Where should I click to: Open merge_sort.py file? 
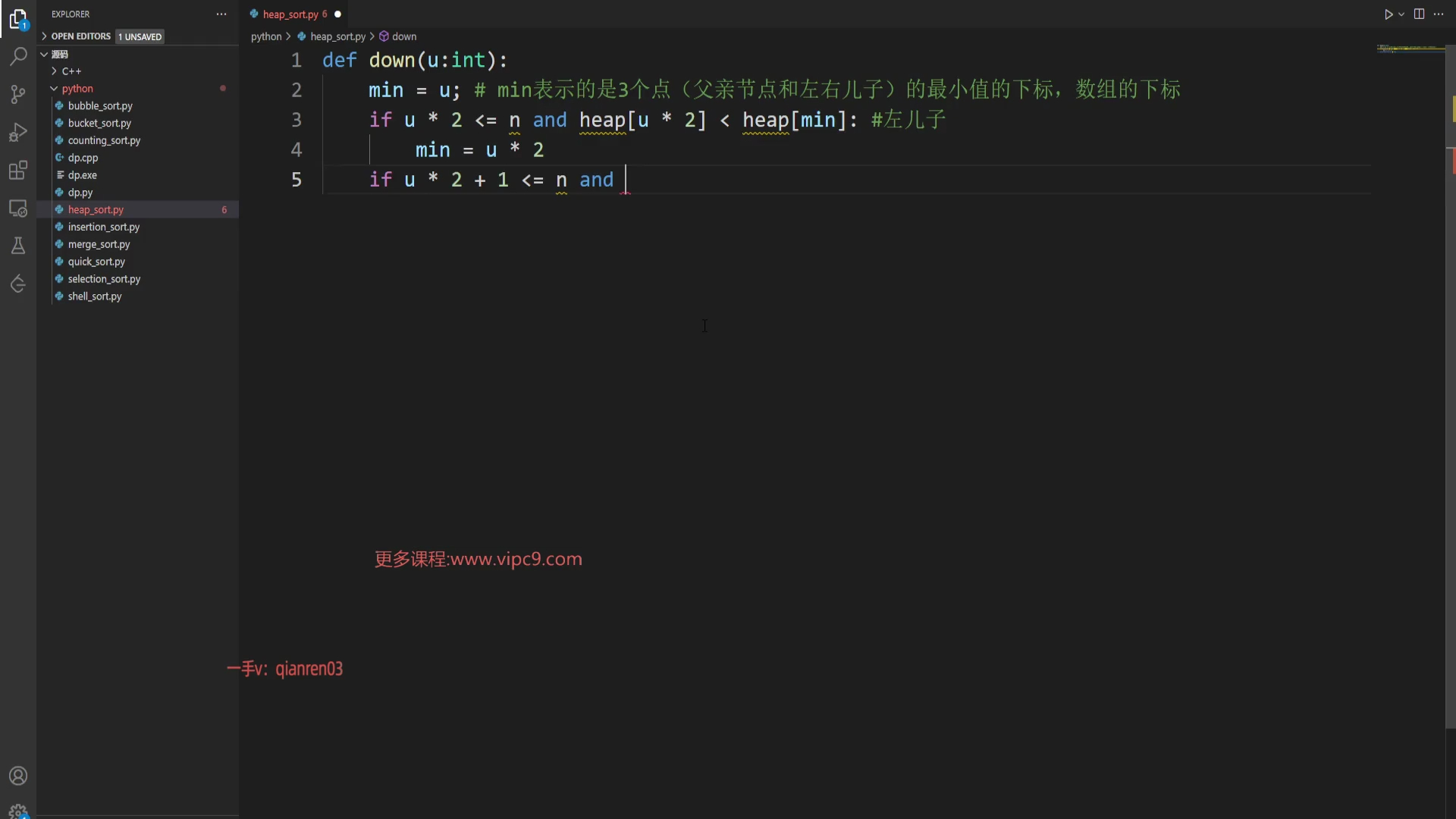tap(99, 244)
